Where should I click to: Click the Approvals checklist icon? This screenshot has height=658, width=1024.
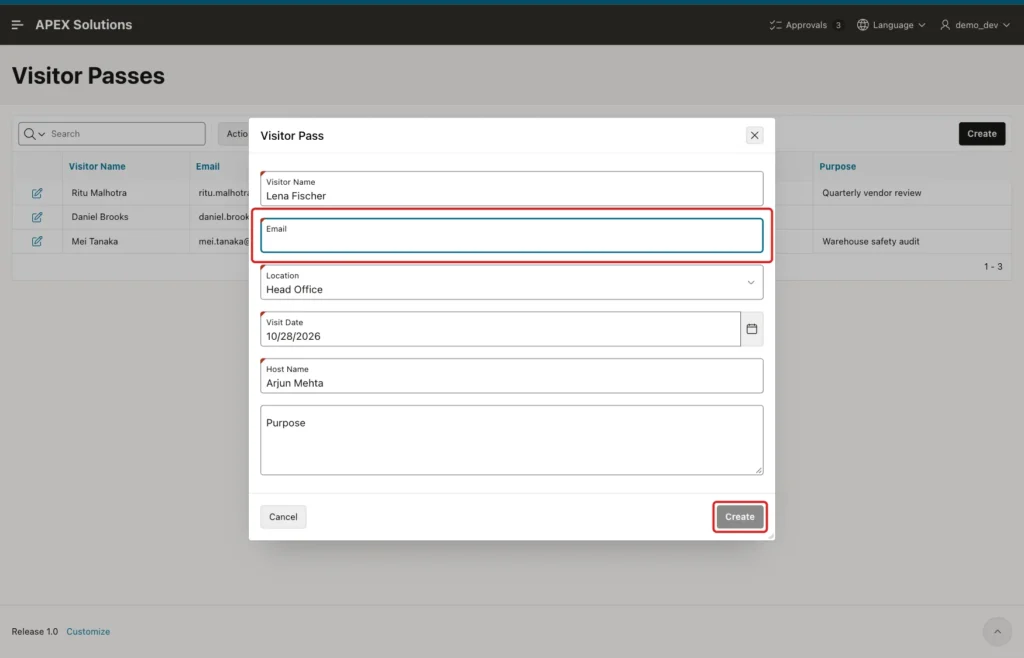(775, 25)
